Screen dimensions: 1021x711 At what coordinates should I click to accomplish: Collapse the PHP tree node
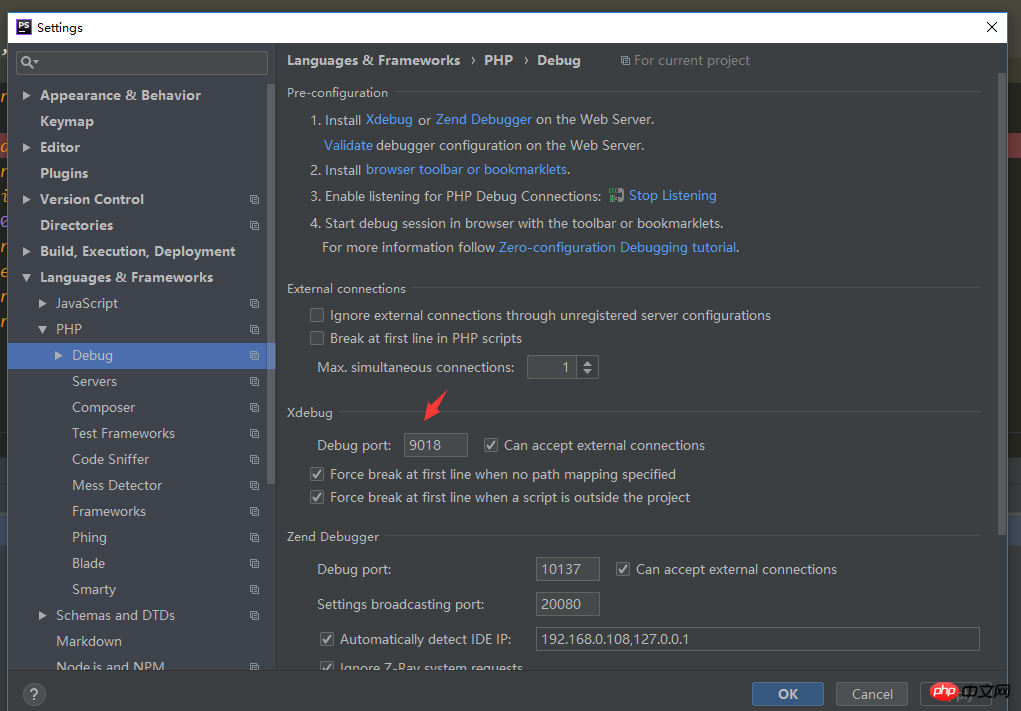point(42,329)
